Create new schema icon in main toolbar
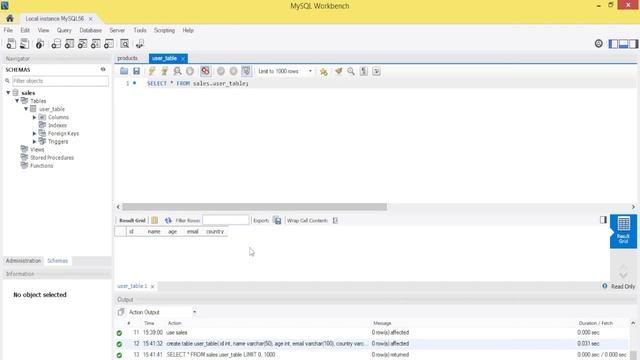The image size is (640, 360). [56, 44]
